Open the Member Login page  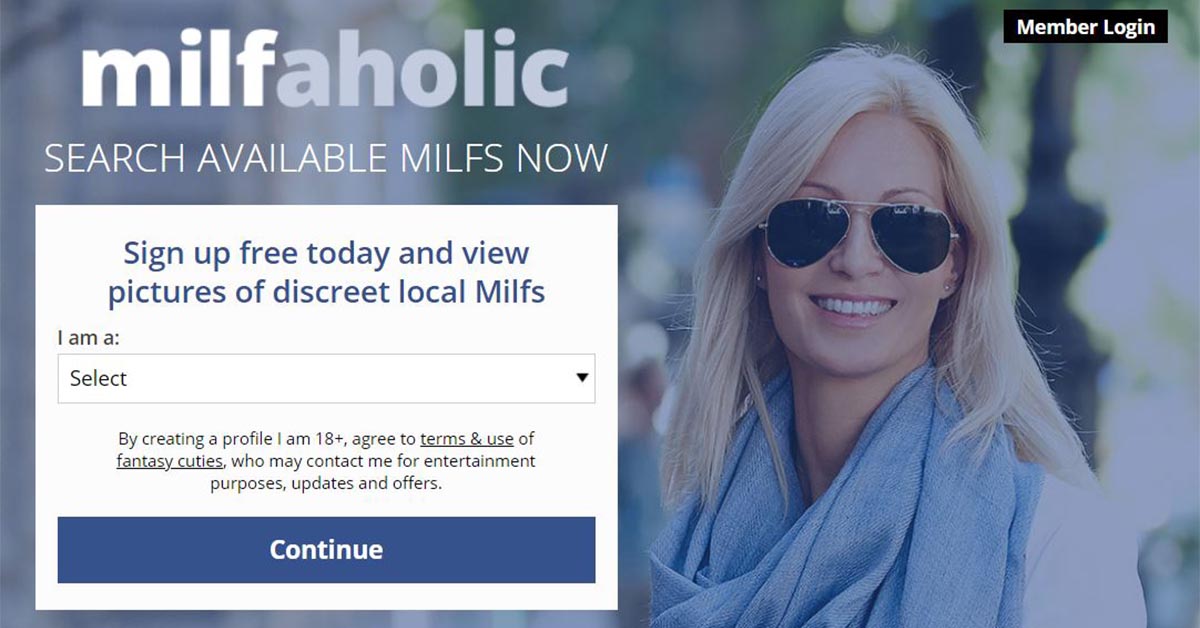(1085, 27)
